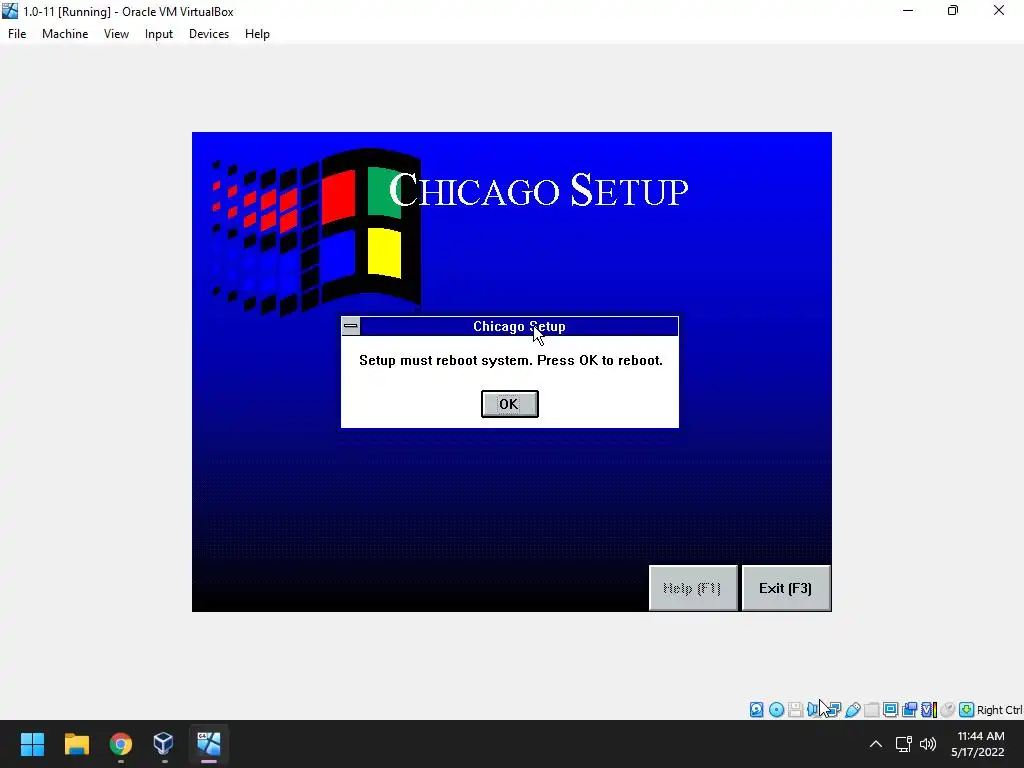Click the recording indicator icon in status bar
1024x768 pixels.
pos(909,710)
